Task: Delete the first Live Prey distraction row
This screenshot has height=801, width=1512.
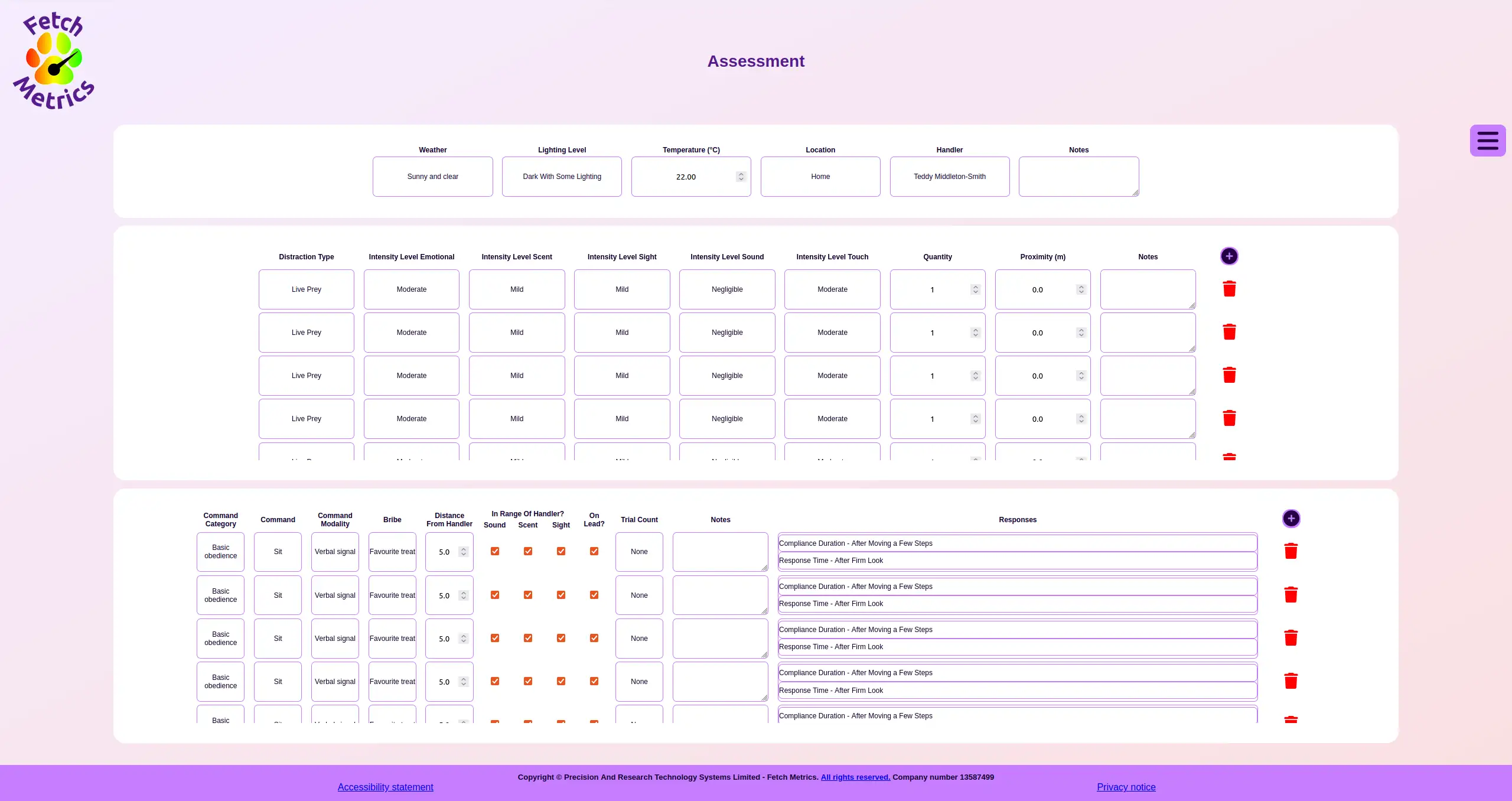Action: pos(1229,289)
